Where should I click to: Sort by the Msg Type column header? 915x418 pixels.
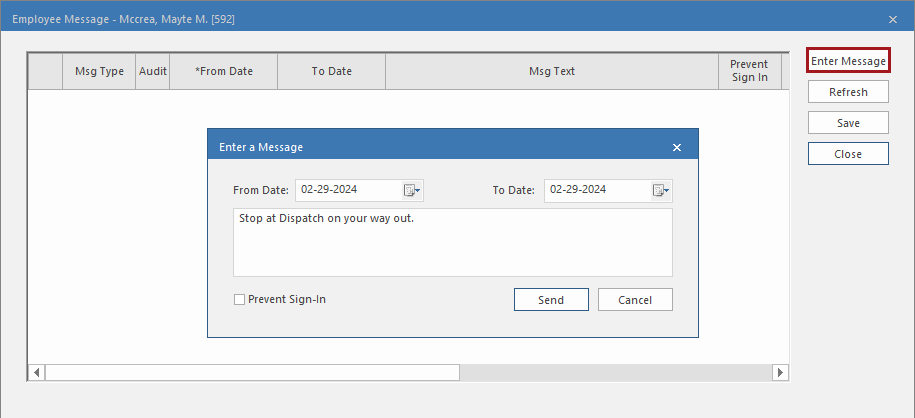99,71
